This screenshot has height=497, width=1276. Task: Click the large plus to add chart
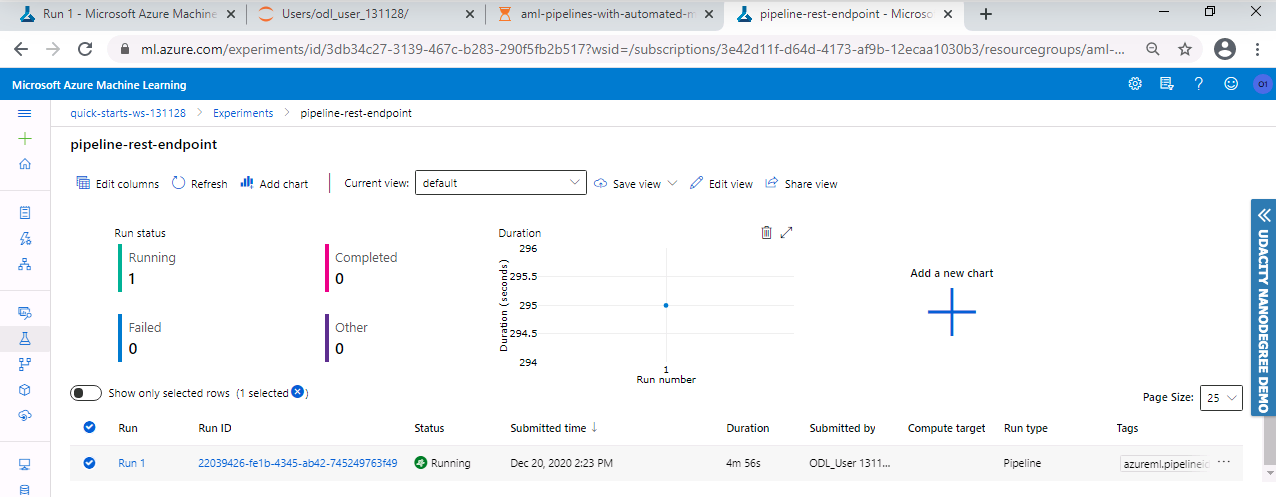click(951, 311)
